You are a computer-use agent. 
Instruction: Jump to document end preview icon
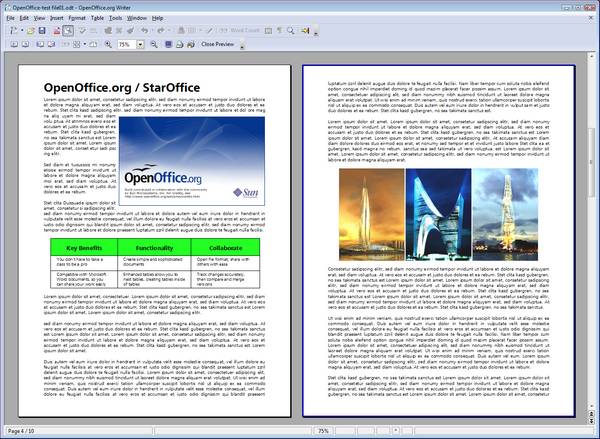coord(51,44)
